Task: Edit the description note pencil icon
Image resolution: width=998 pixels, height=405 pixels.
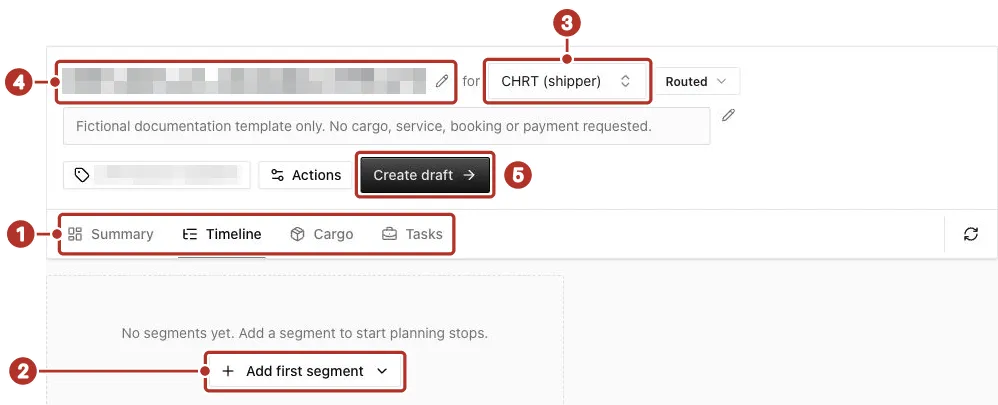Action: (729, 115)
